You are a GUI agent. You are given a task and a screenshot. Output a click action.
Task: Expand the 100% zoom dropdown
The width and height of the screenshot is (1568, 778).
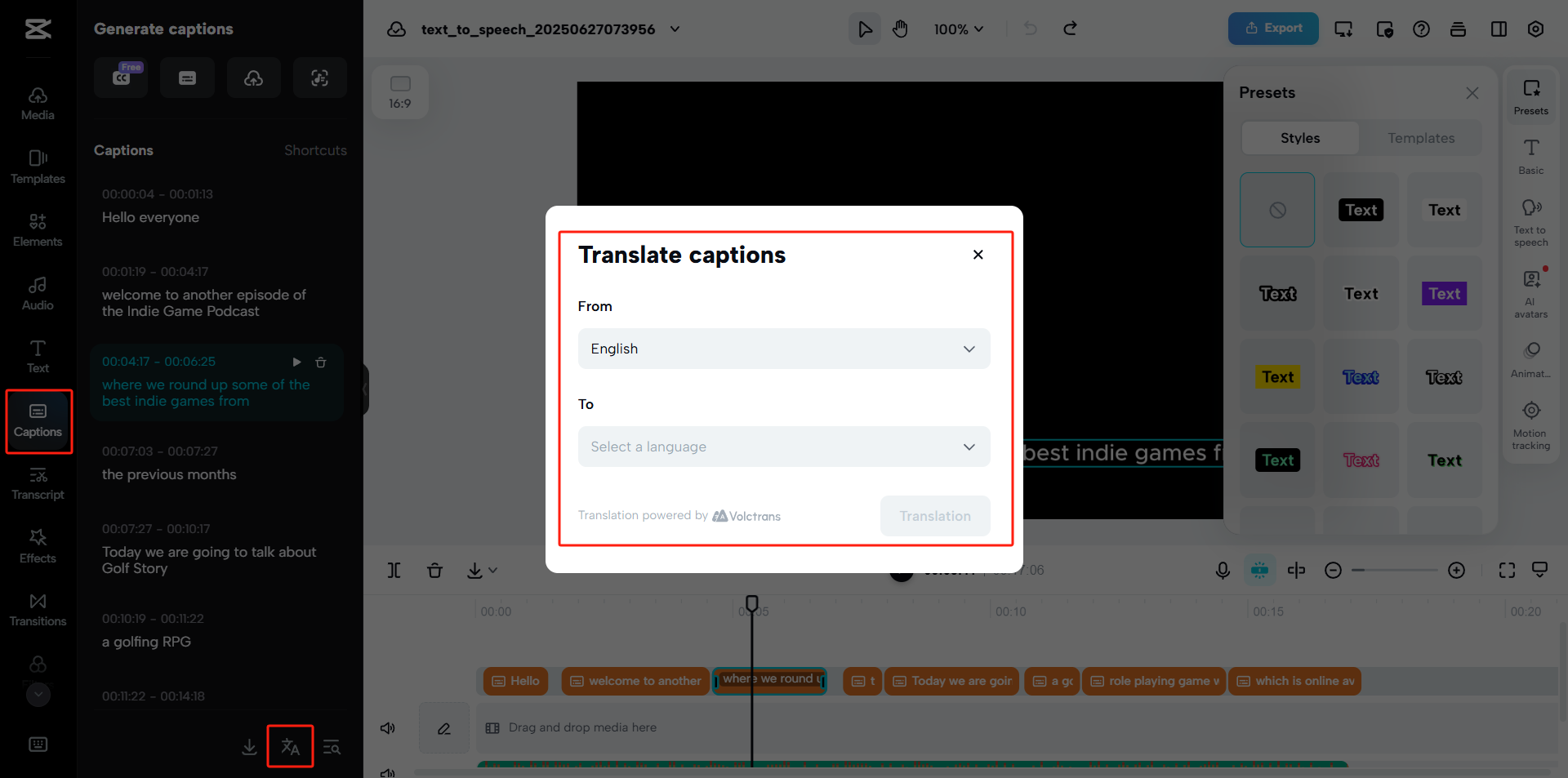pyautogui.click(x=959, y=29)
